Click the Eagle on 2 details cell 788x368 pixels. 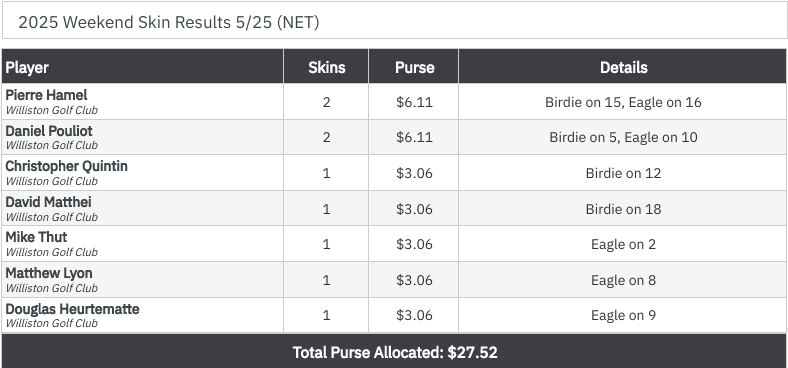[623, 244]
